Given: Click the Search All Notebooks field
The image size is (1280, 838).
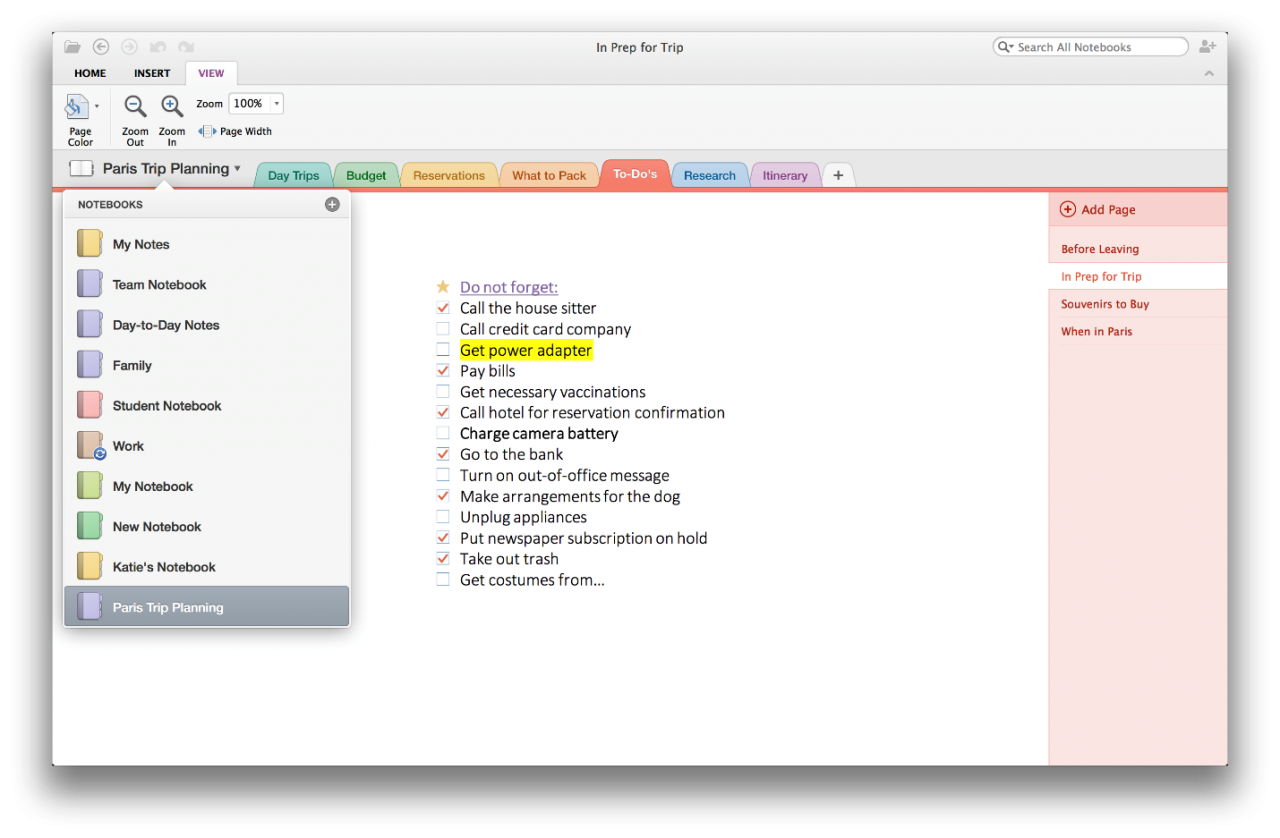Looking at the screenshot, I should [x=1098, y=47].
